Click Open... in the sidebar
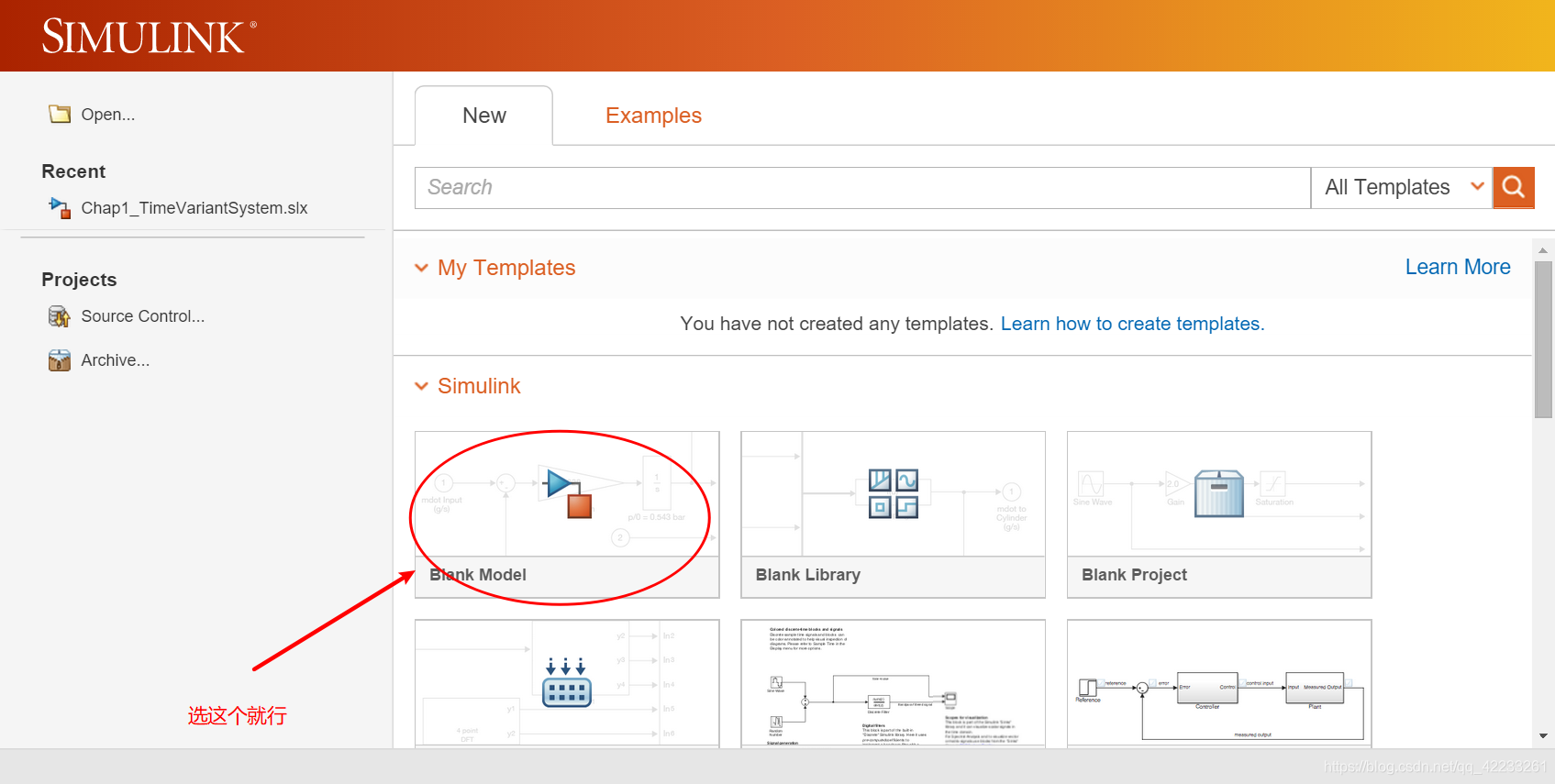Viewport: 1555px width, 784px height. [x=107, y=115]
